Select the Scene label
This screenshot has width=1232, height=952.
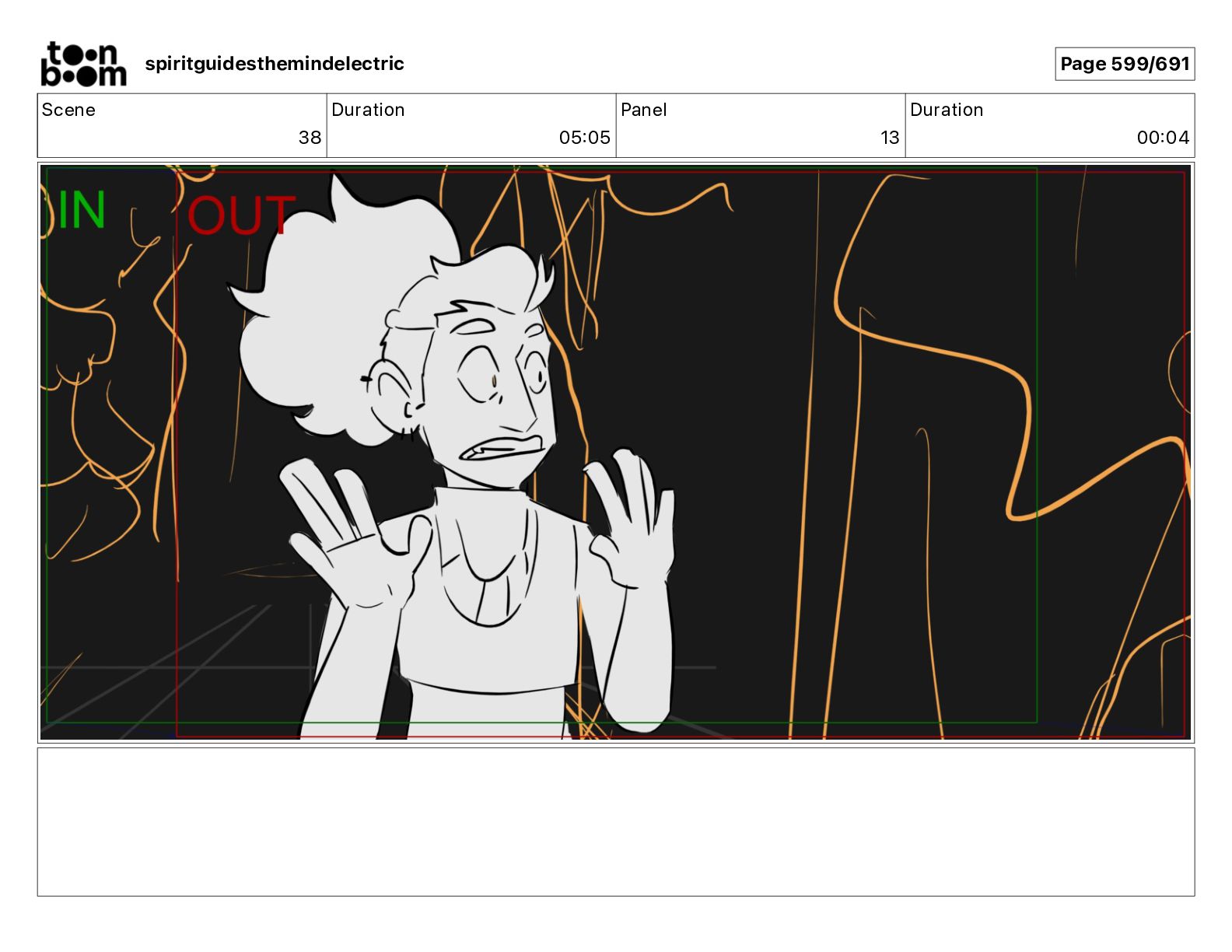(68, 110)
